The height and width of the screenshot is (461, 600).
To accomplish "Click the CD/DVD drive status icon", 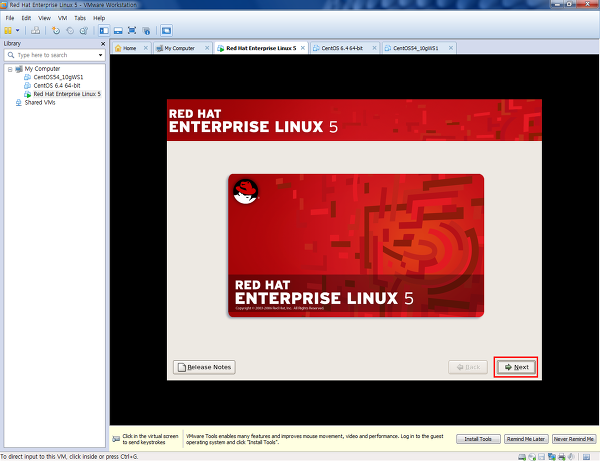I will point(532,457).
